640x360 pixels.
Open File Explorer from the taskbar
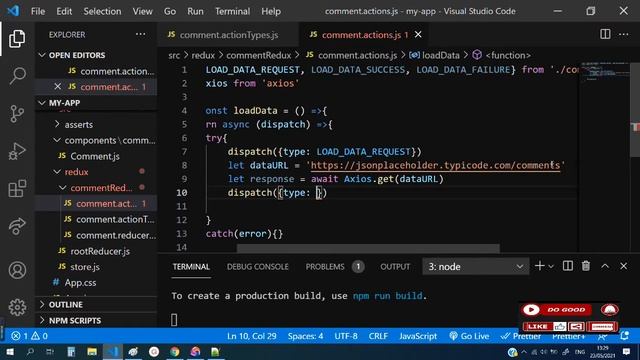tap(92, 351)
